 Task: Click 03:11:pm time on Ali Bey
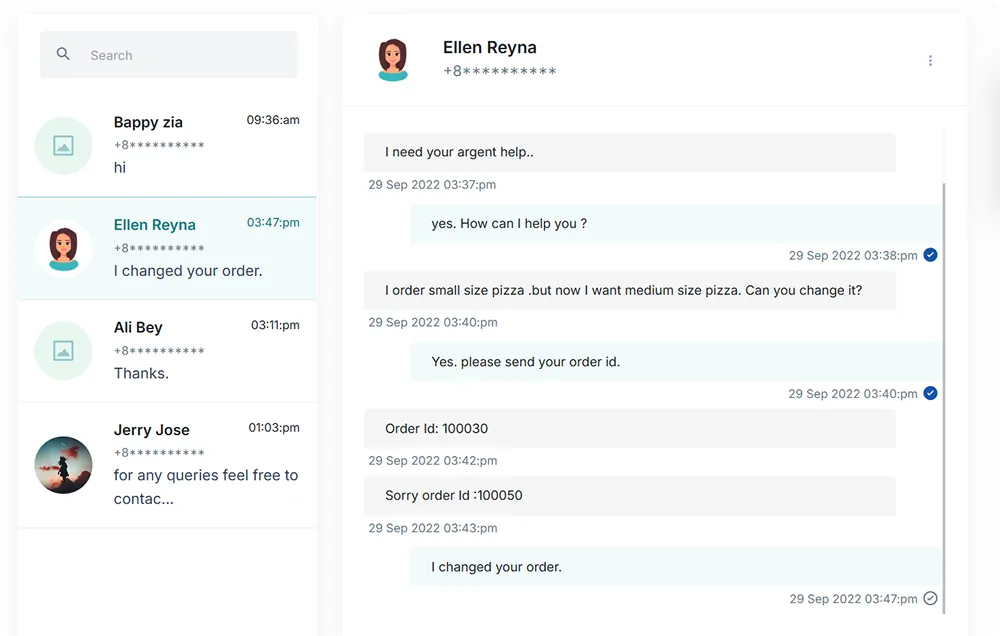pos(275,325)
